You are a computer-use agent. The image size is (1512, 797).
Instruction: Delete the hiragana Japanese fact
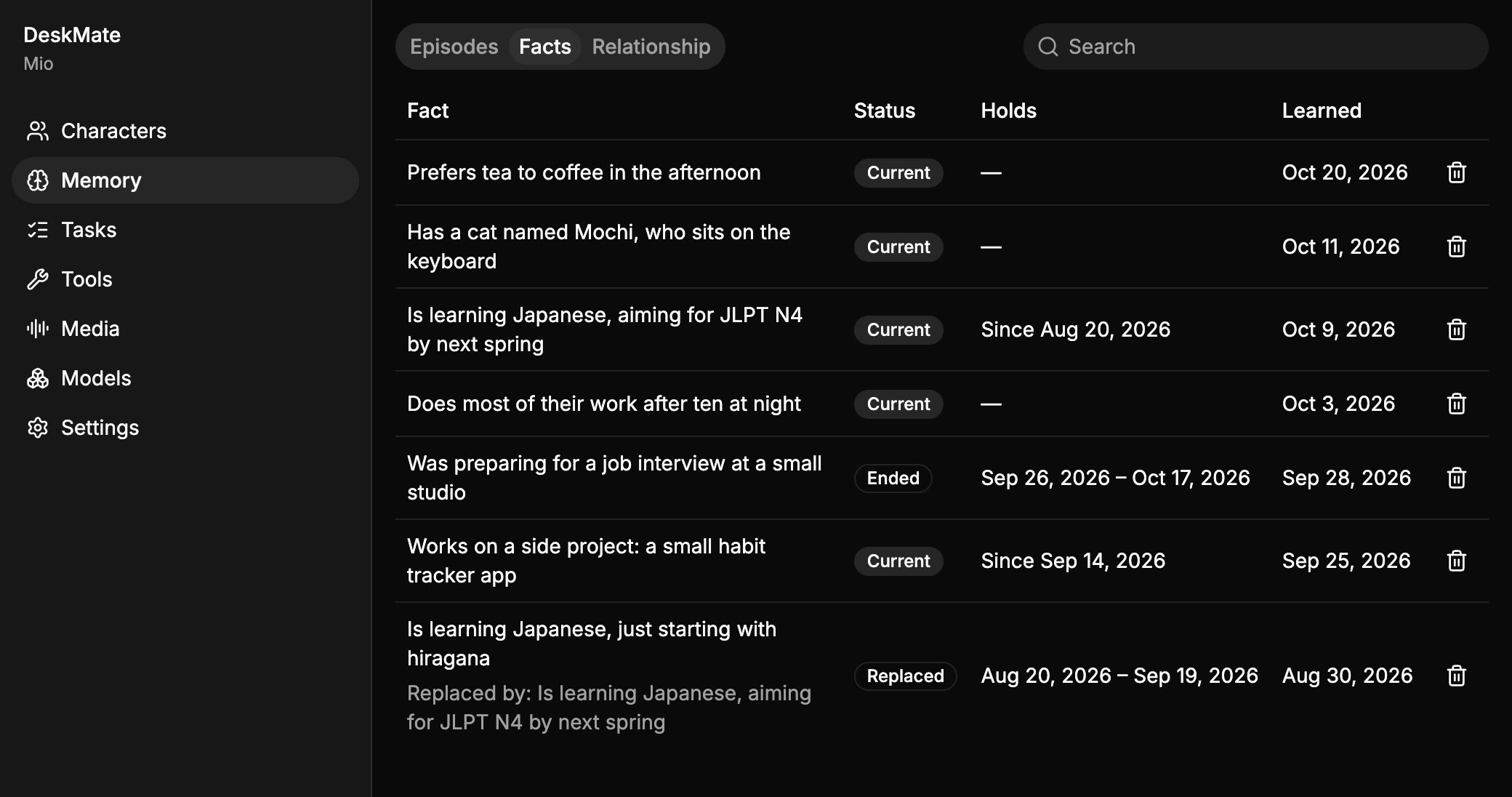coord(1457,676)
